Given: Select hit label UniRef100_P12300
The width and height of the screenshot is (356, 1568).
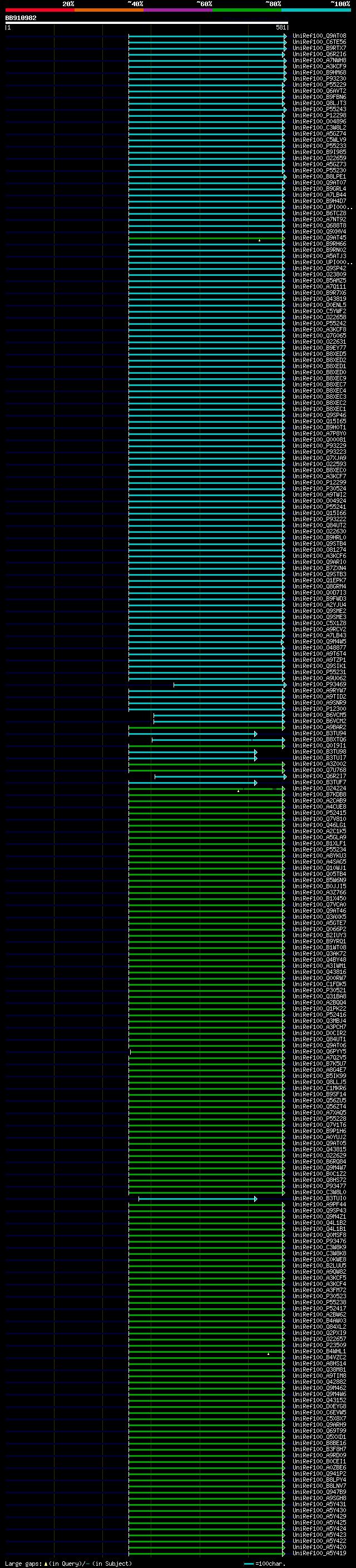Looking at the screenshot, I should point(319,709).
